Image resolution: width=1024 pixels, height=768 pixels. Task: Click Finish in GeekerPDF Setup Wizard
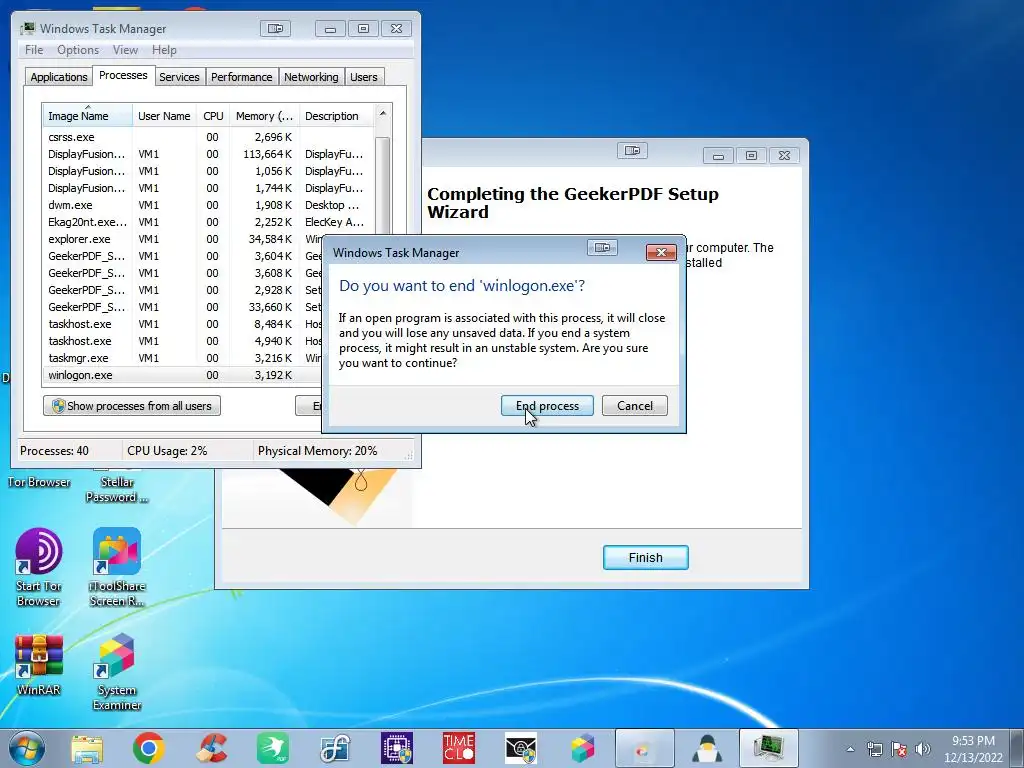645,558
